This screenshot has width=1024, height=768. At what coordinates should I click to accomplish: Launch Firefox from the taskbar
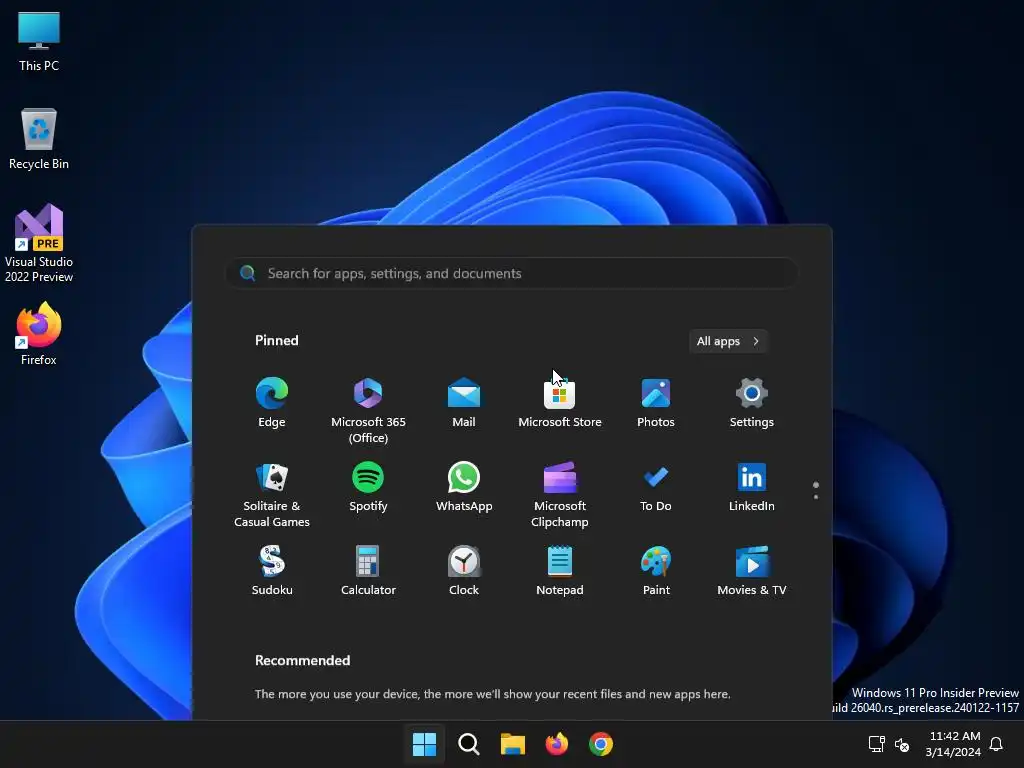556,744
